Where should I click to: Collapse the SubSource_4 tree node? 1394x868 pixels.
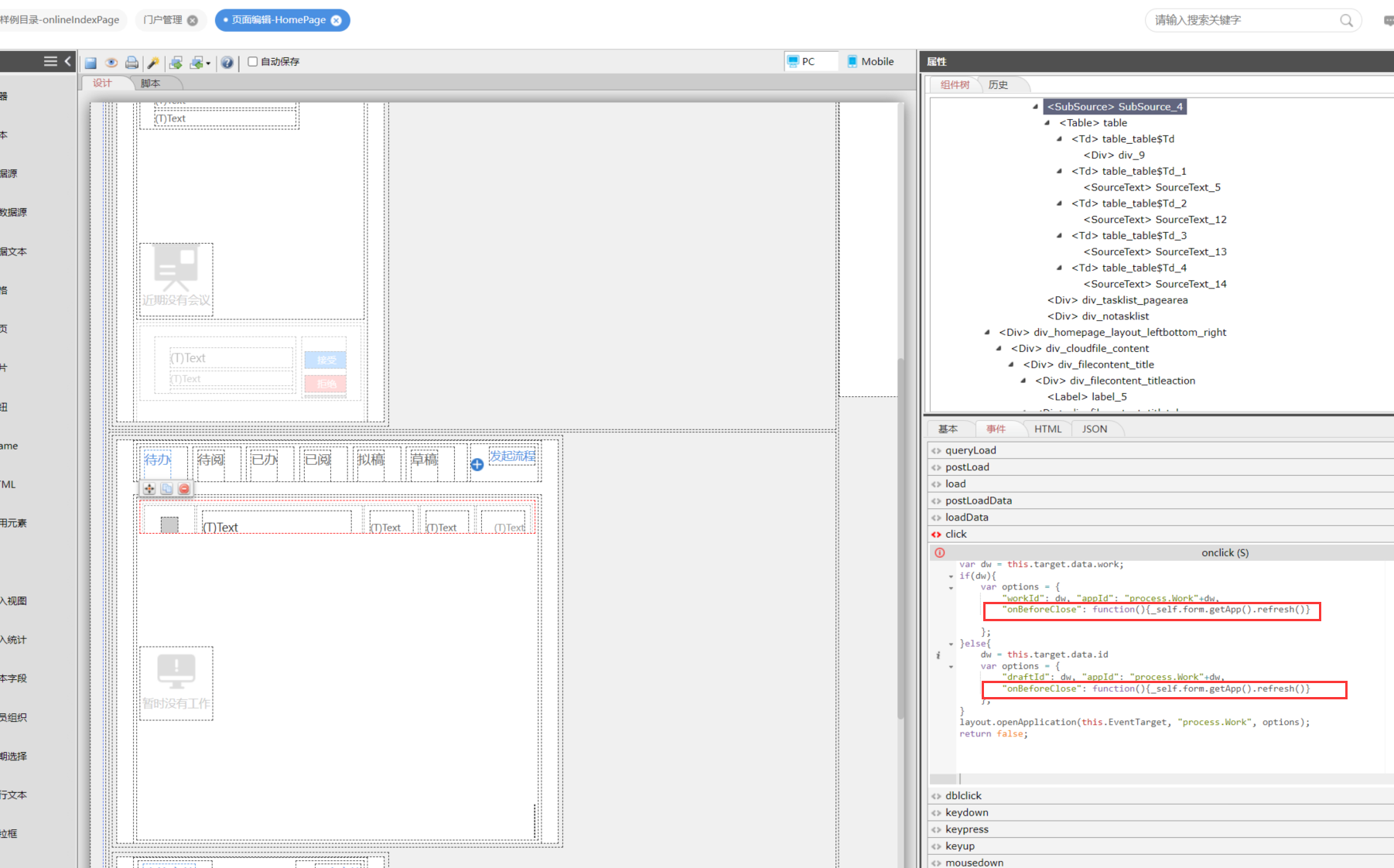(x=1035, y=107)
